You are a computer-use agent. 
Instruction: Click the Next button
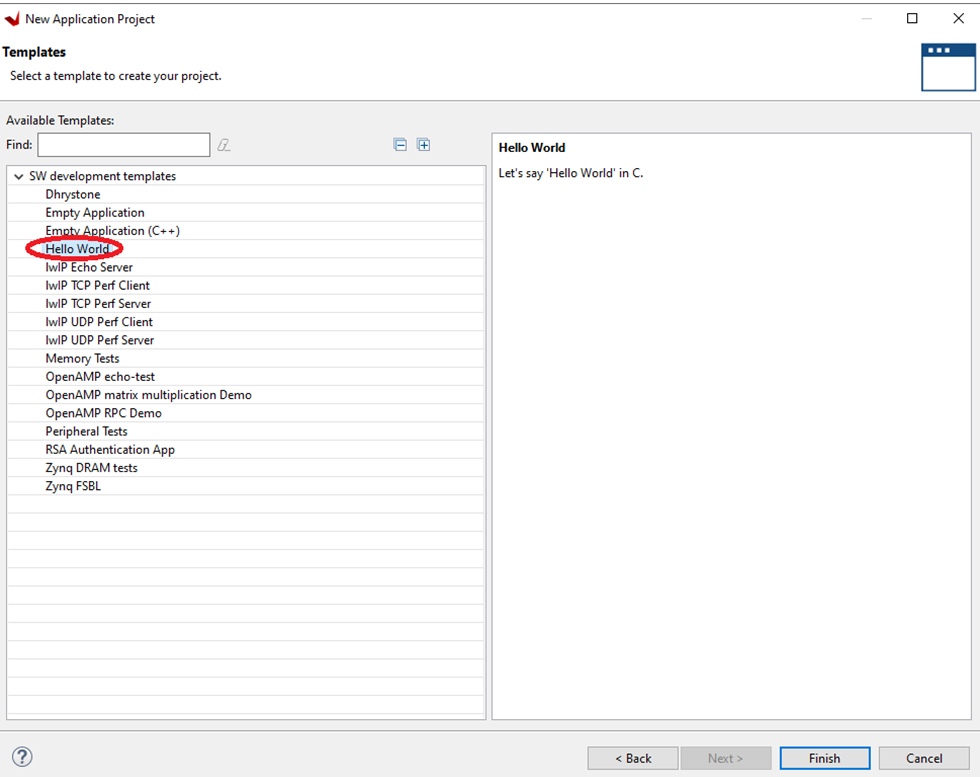[726, 758]
